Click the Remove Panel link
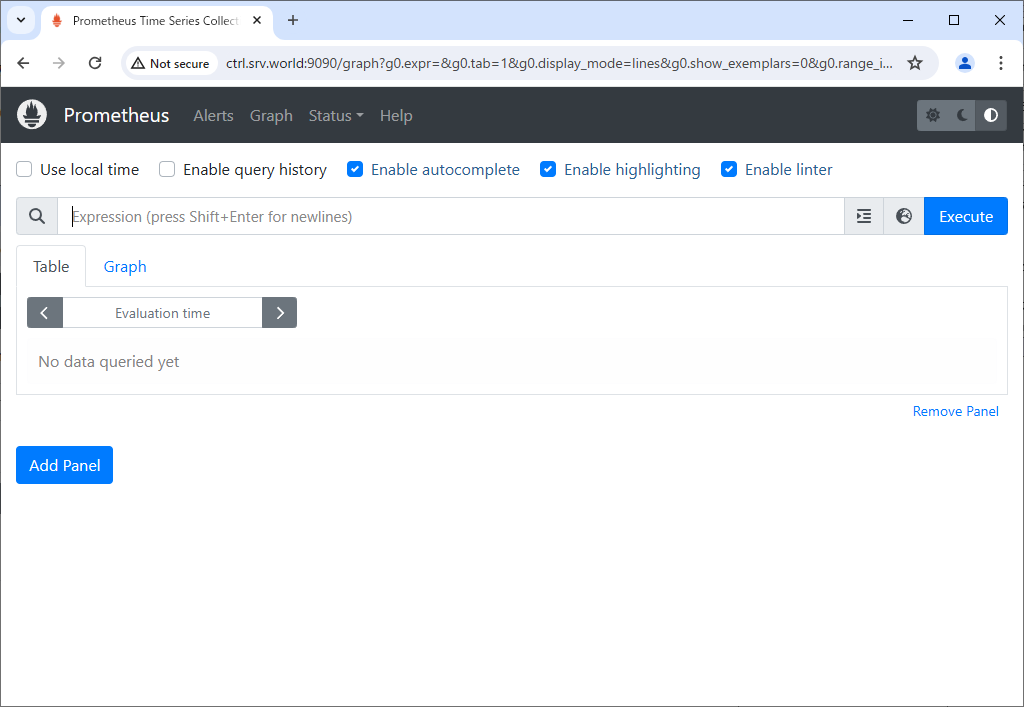 coord(955,411)
